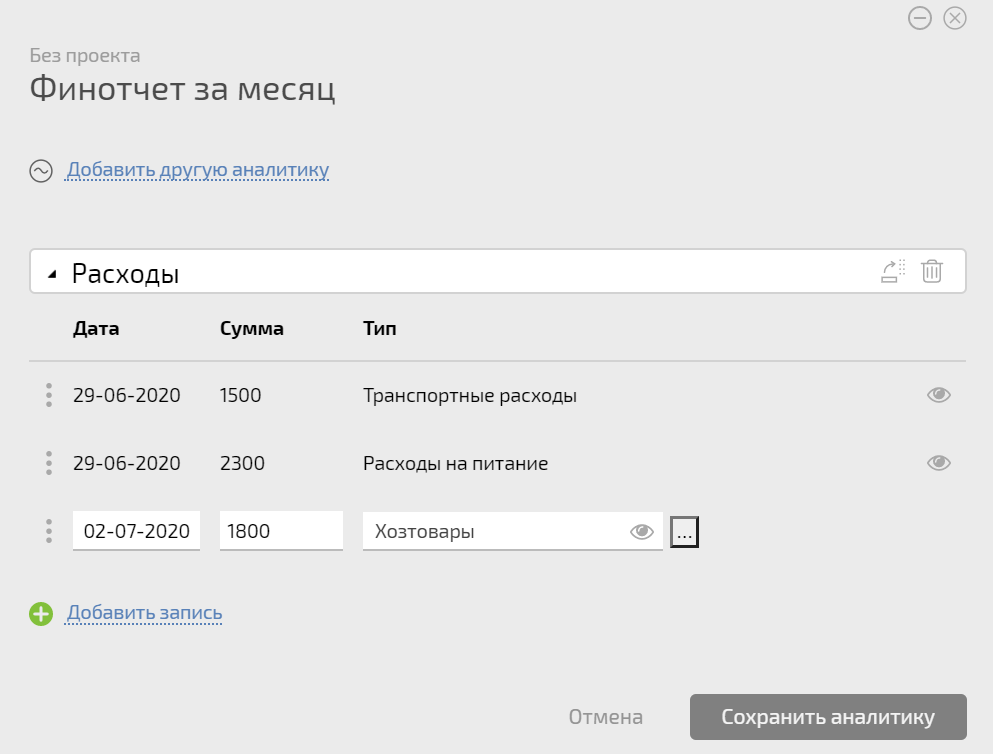Toggle the eye icon in Хозтовары field

[642, 532]
